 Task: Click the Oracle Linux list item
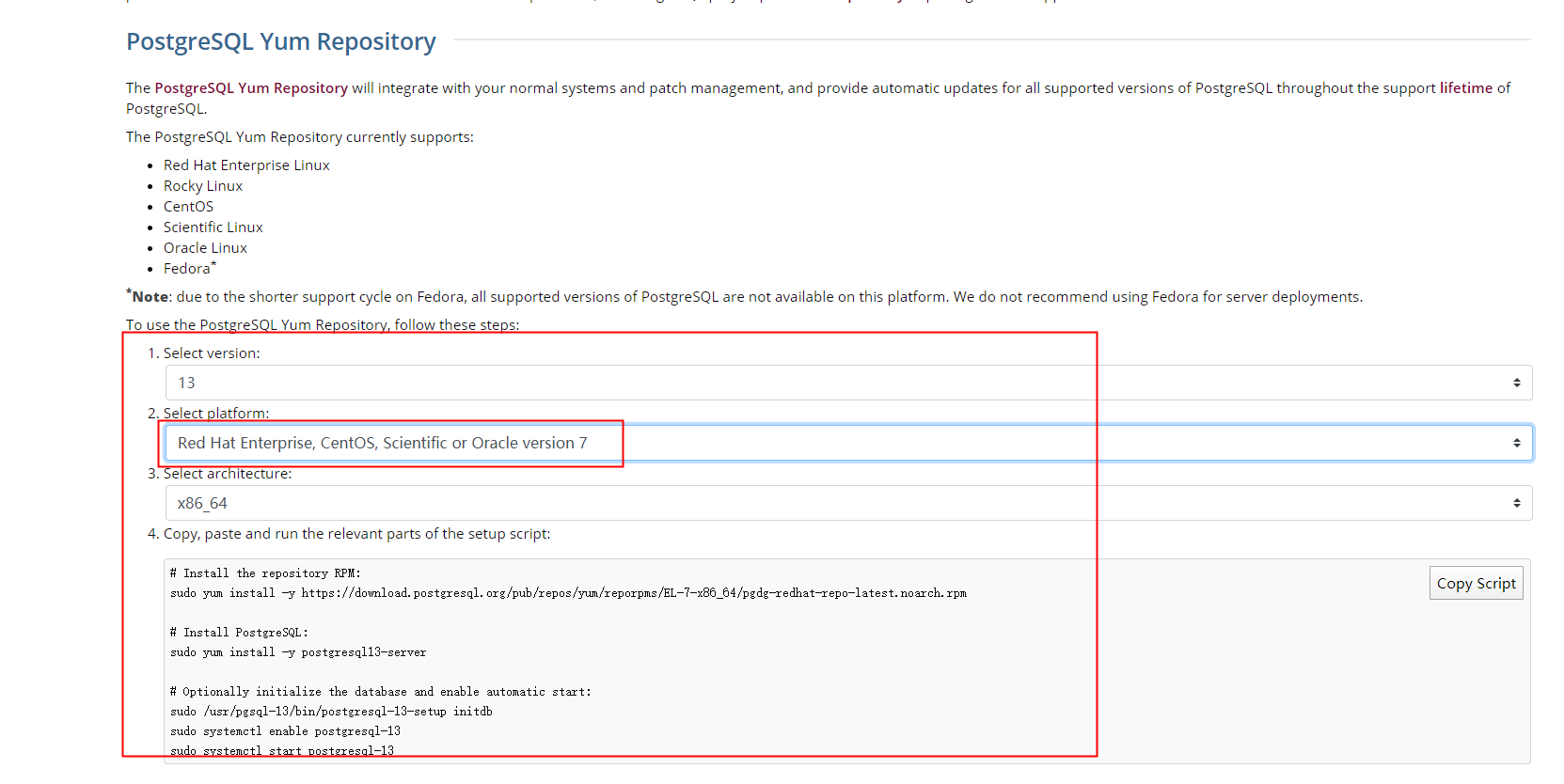coord(205,247)
